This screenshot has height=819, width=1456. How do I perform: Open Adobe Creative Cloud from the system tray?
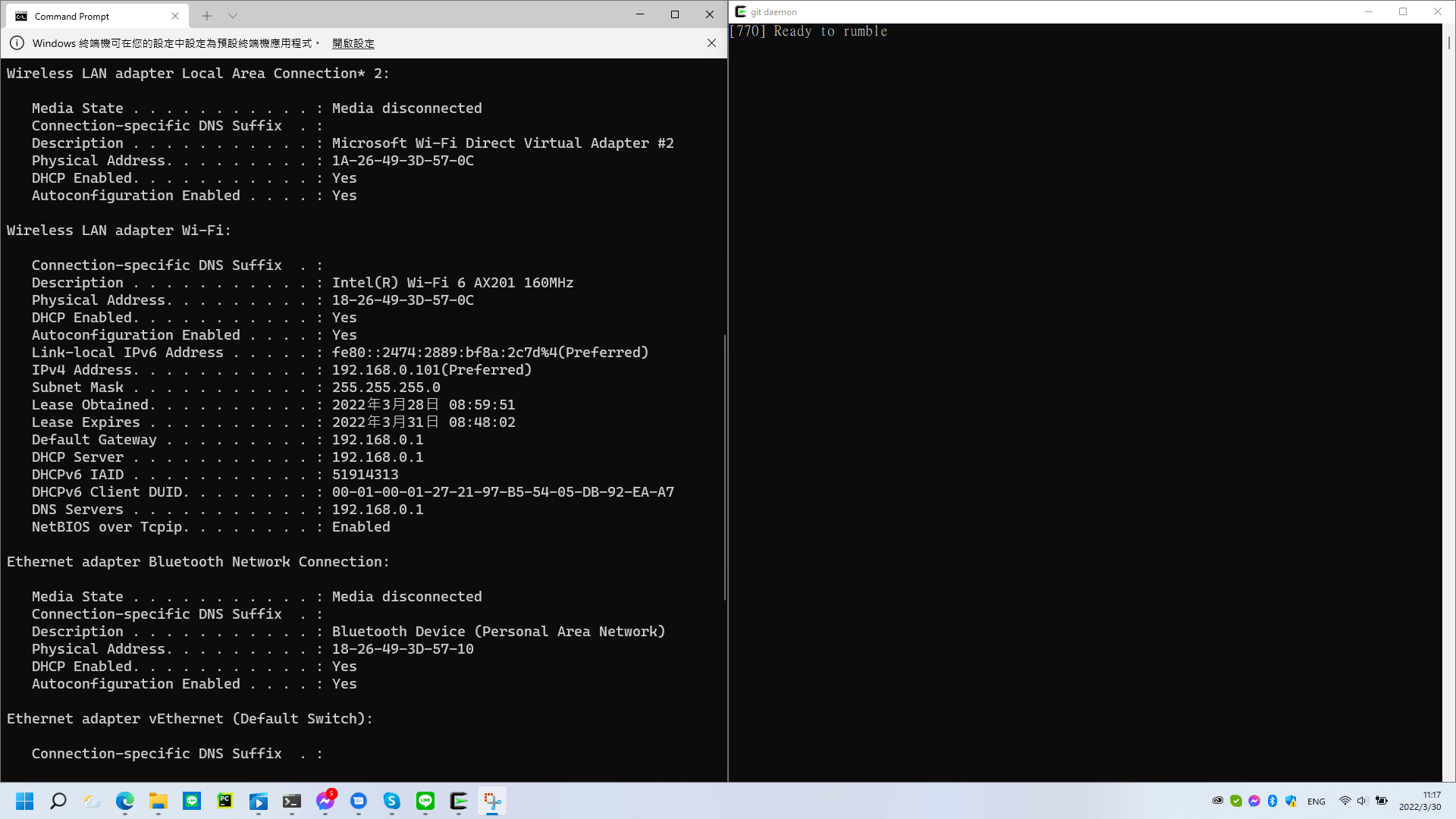1217,801
